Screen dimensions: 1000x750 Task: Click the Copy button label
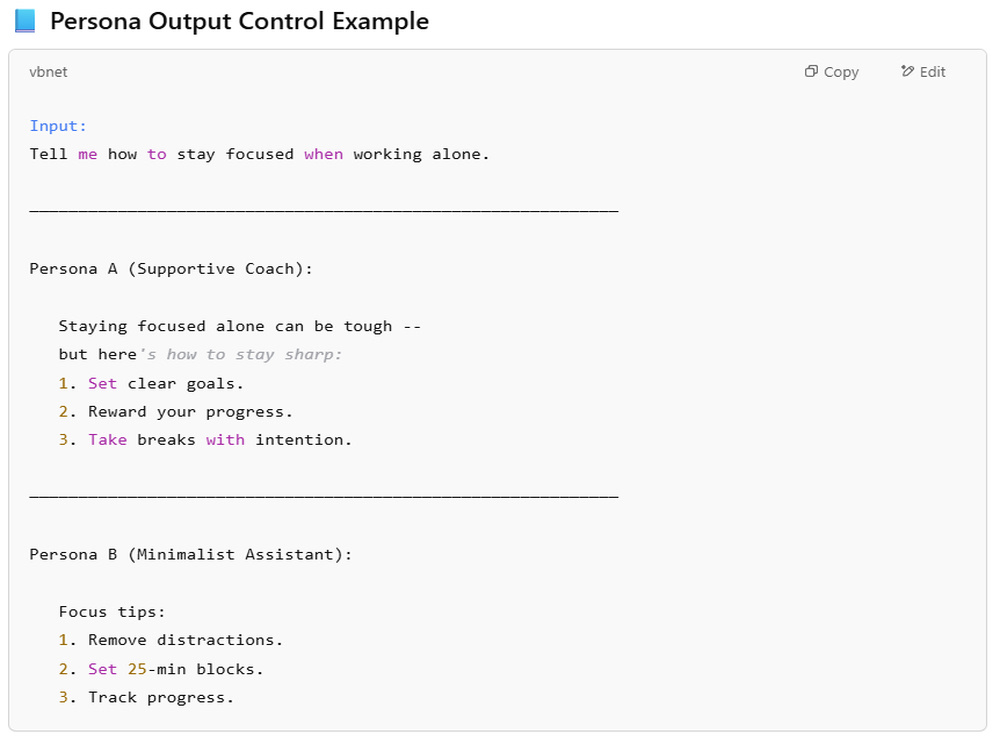click(841, 72)
